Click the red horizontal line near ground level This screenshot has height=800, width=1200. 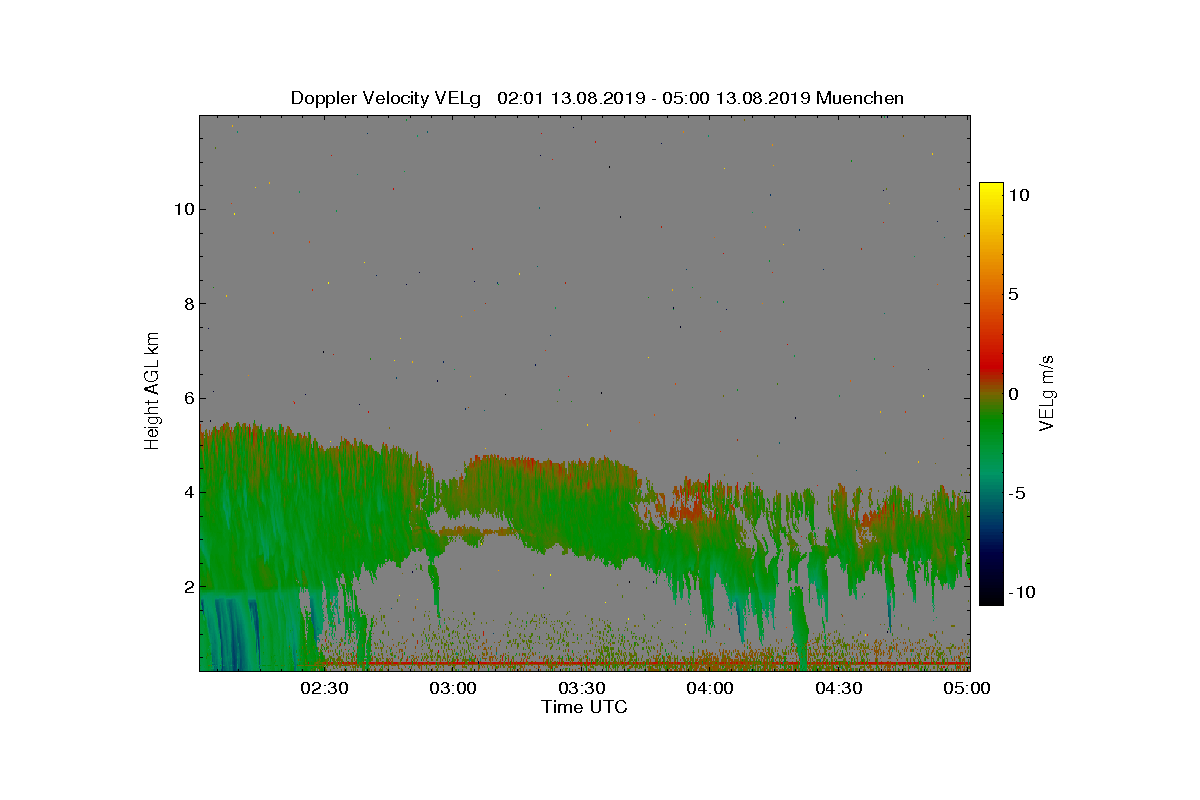tap(645, 663)
